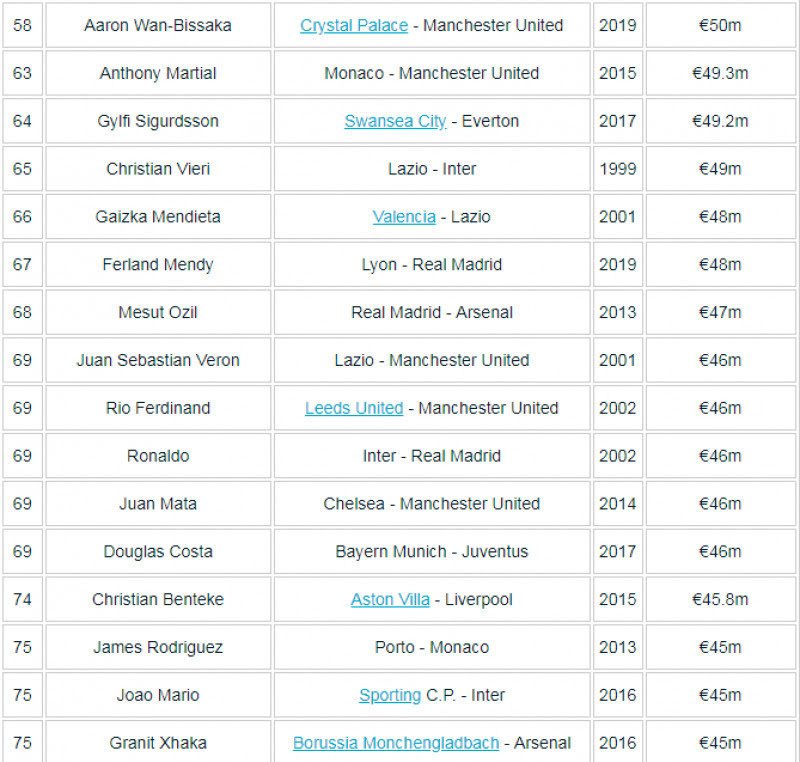Viewport: 800px width, 762px height.
Task: Select the Aaron Wan-Bissaka name cell
Action: (x=158, y=25)
